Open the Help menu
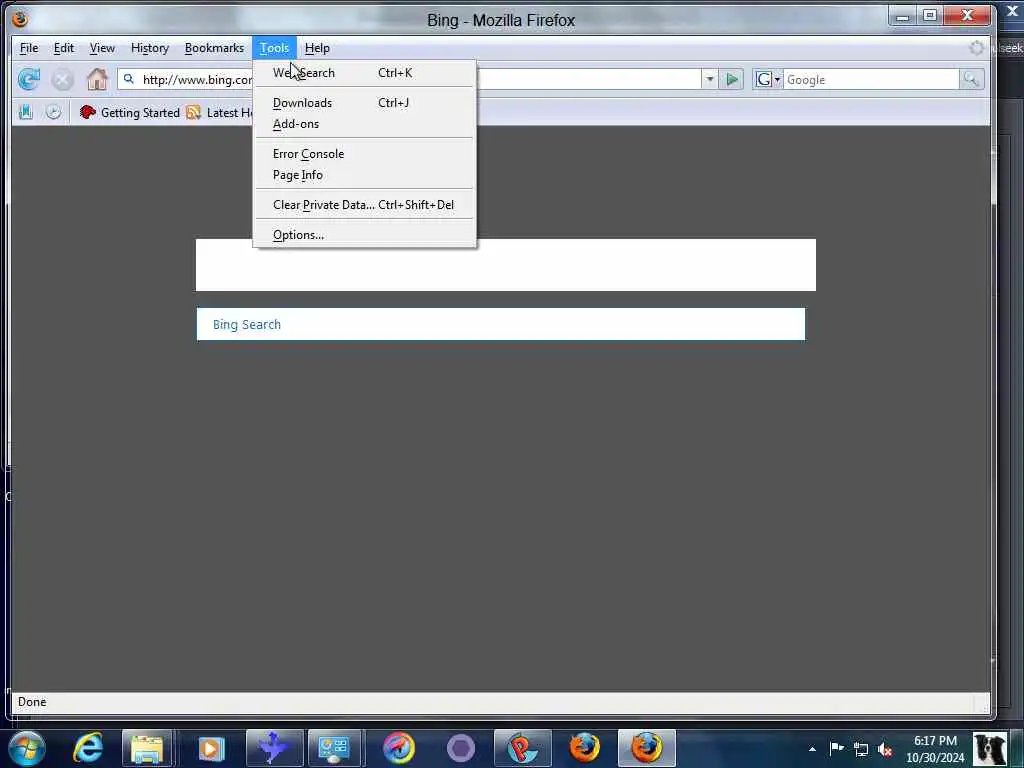The height and width of the screenshot is (768, 1024). [x=317, y=48]
